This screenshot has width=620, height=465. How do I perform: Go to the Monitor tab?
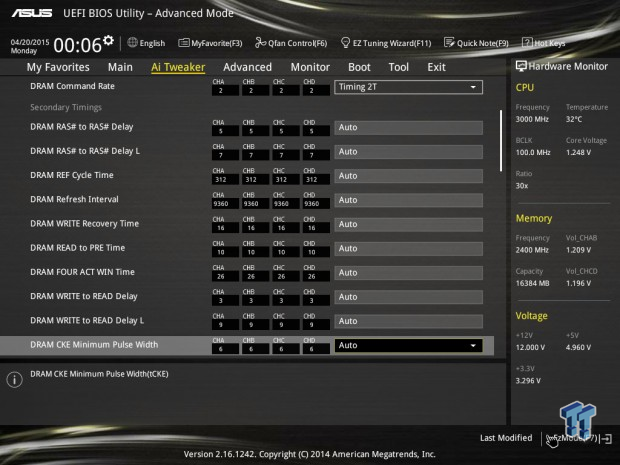click(x=310, y=67)
